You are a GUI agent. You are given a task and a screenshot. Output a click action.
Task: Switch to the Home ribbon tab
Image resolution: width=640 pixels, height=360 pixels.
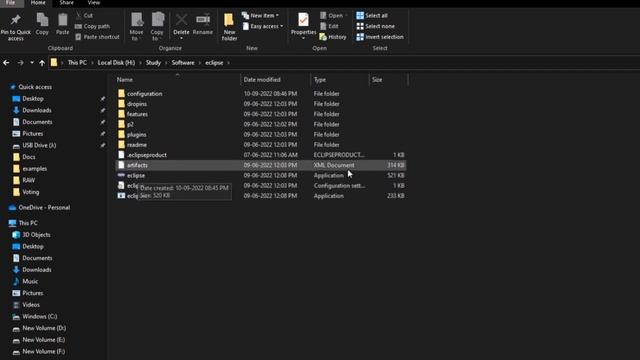tap(38, 3)
